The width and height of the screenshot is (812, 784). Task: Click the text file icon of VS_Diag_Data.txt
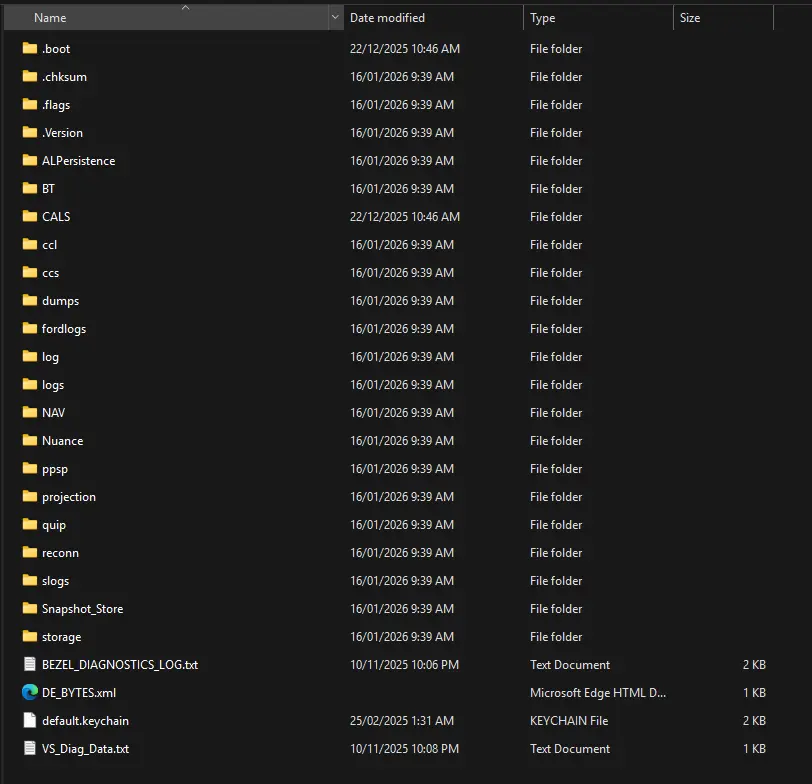[x=30, y=748]
